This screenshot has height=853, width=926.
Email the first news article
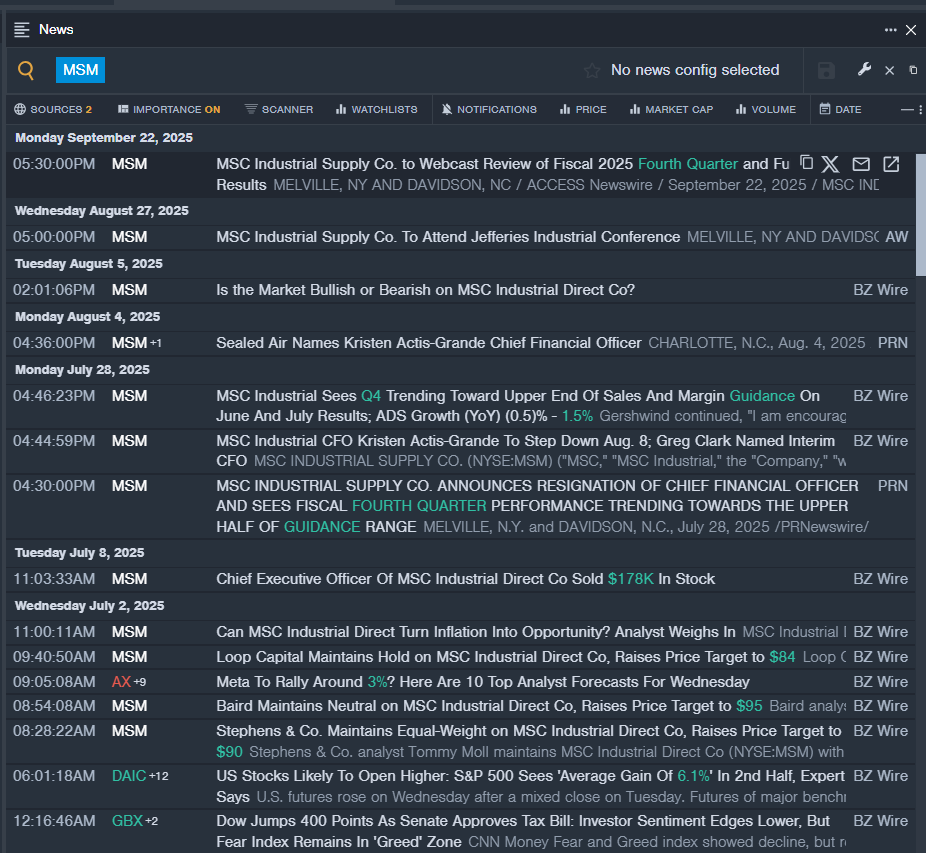pyautogui.click(x=861, y=164)
